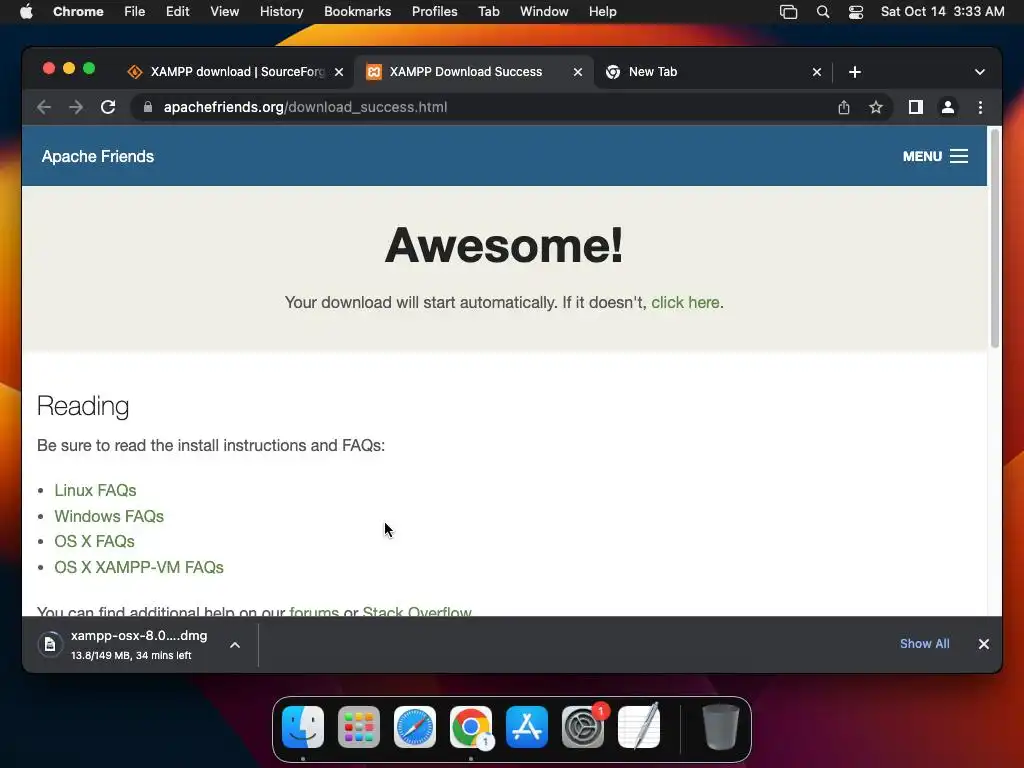Close the XAMPP Download Success tab
This screenshot has height=768, width=1024.
coord(578,72)
